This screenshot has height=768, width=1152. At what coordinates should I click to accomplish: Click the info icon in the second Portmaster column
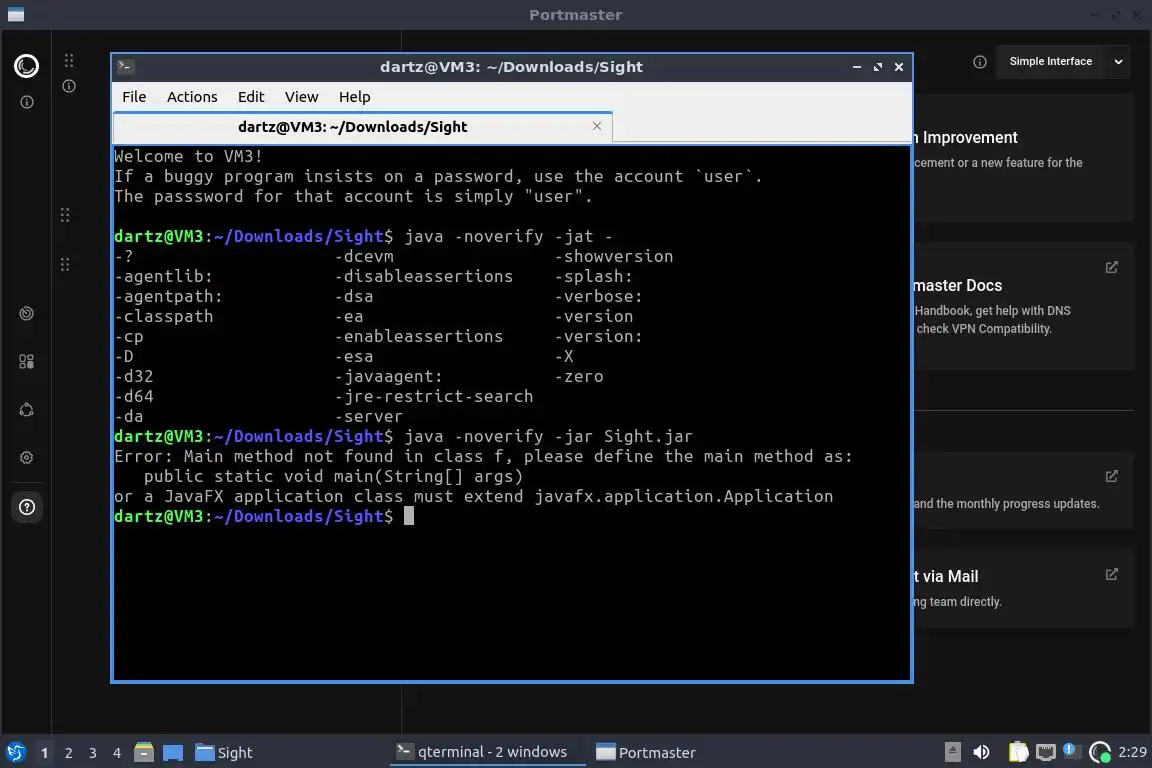click(69, 86)
